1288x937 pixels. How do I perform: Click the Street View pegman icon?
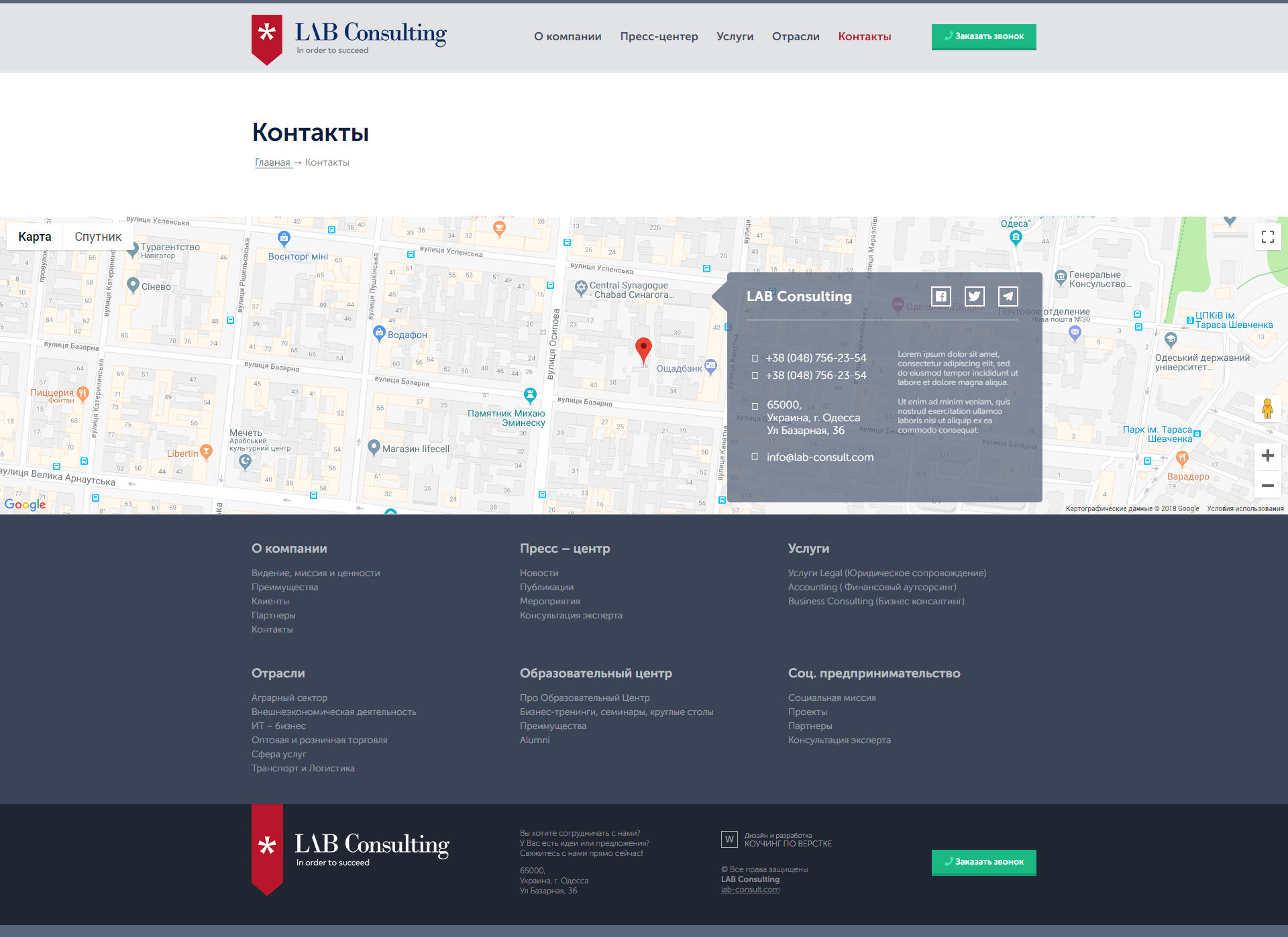(1267, 408)
